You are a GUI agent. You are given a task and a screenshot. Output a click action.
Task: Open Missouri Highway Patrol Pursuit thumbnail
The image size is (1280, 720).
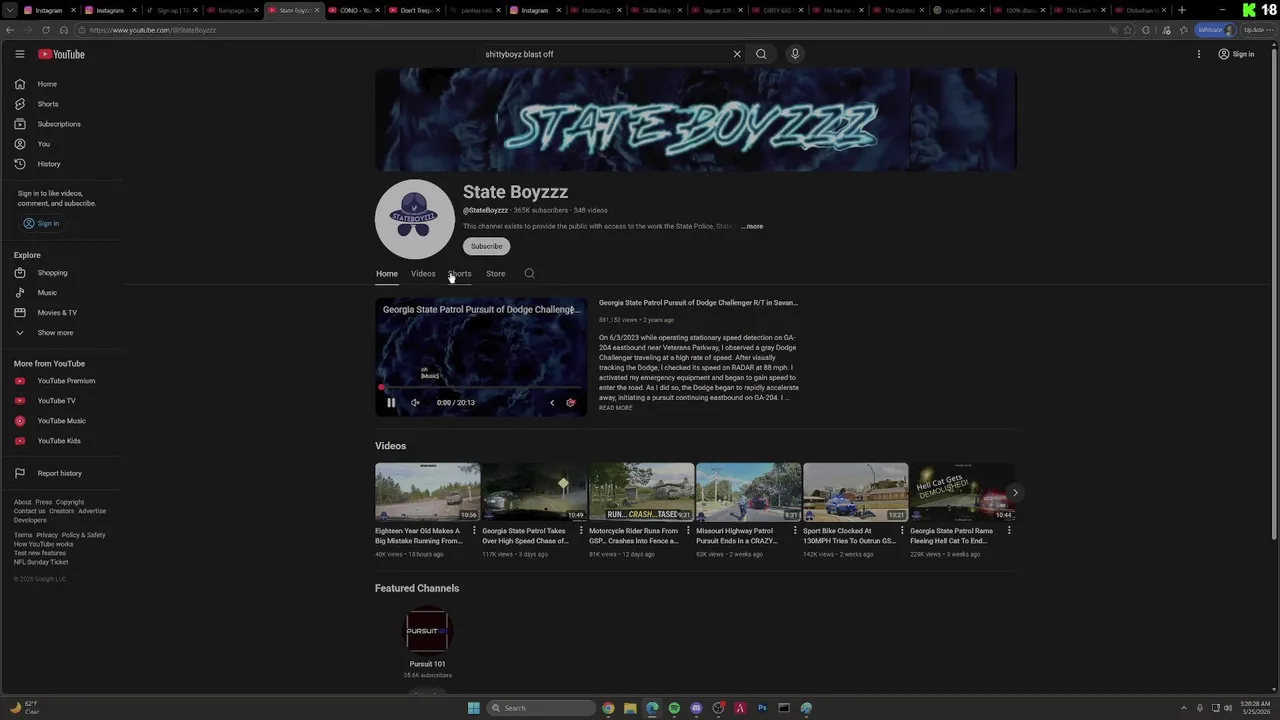coord(748,491)
